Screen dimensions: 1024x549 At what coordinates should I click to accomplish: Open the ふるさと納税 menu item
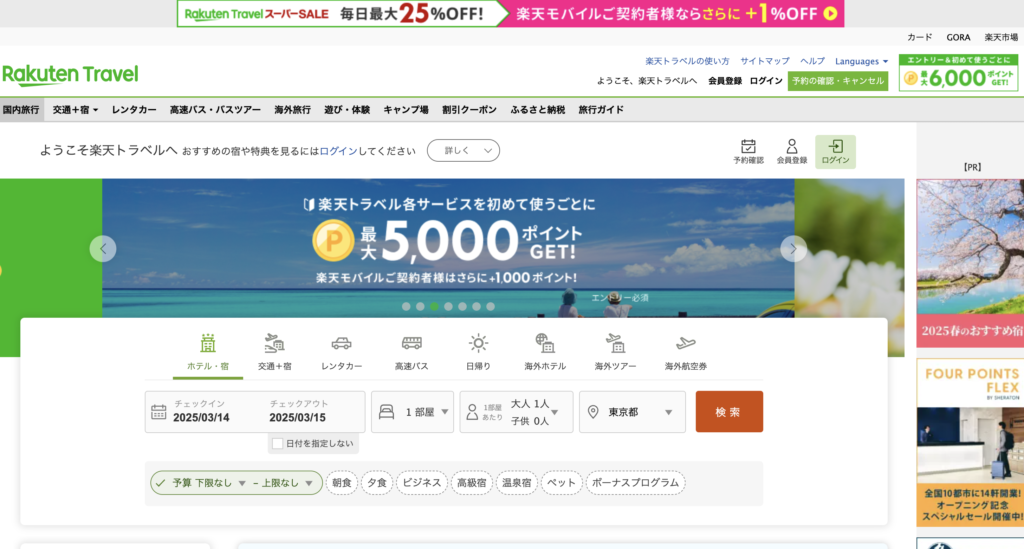538,110
